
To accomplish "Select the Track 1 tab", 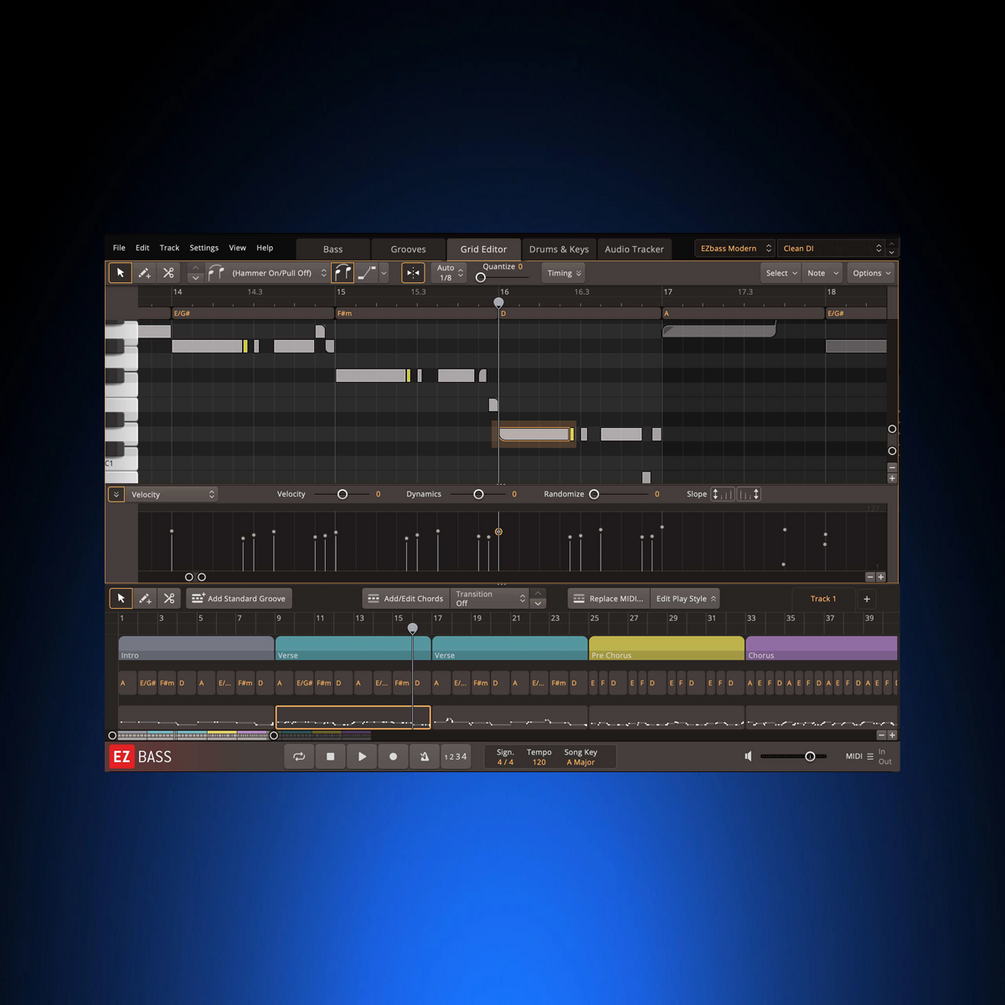I will (823, 599).
